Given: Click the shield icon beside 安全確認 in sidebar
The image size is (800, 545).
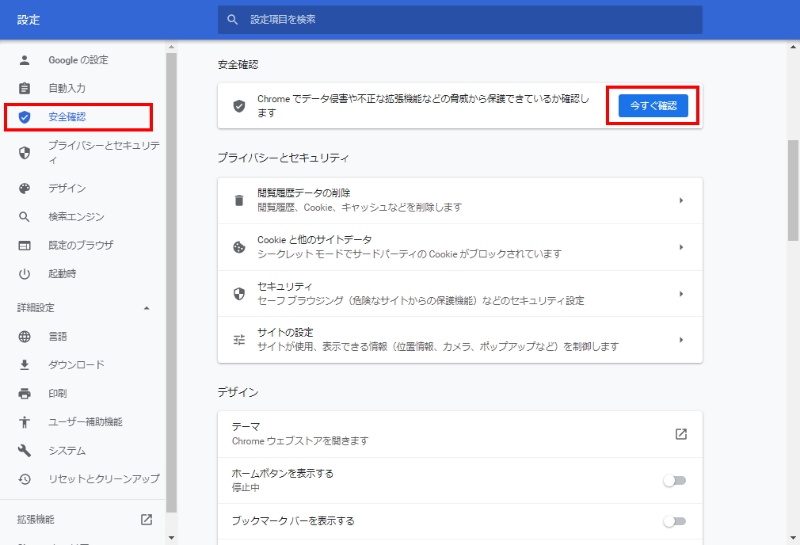Looking at the screenshot, I should [25, 117].
